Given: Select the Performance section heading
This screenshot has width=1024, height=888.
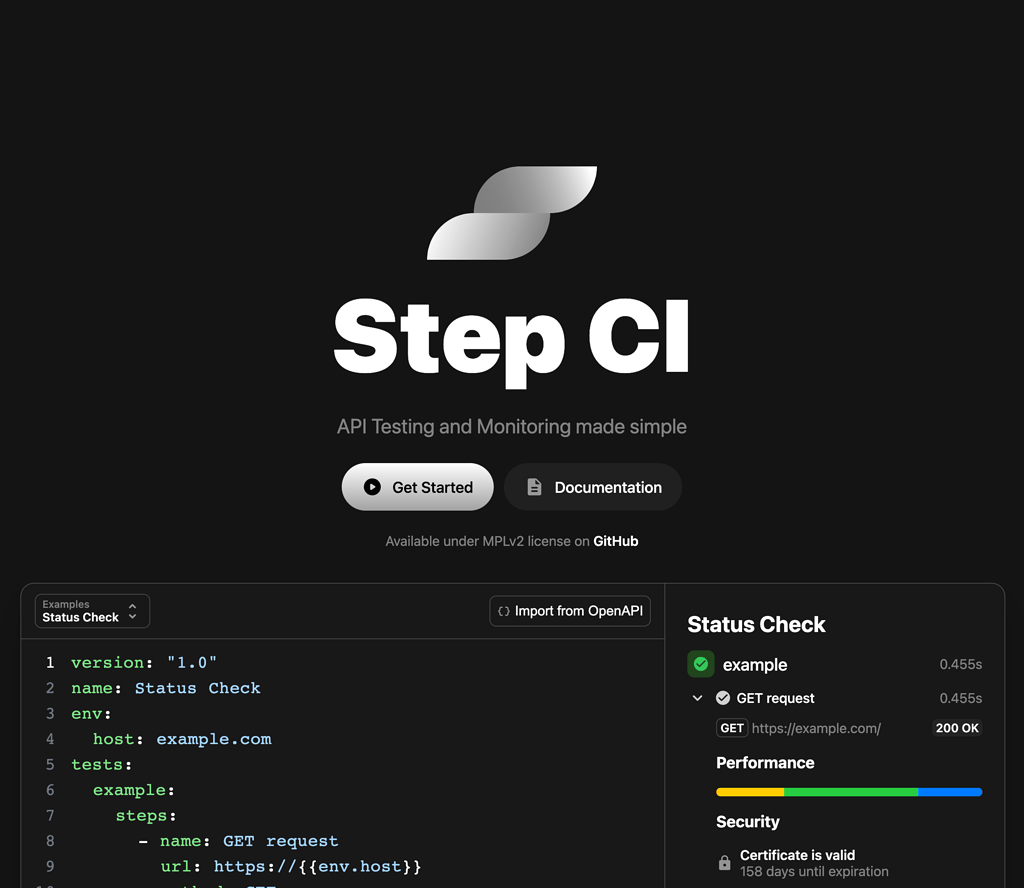Looking at the screenshot, I should [765, 763].
